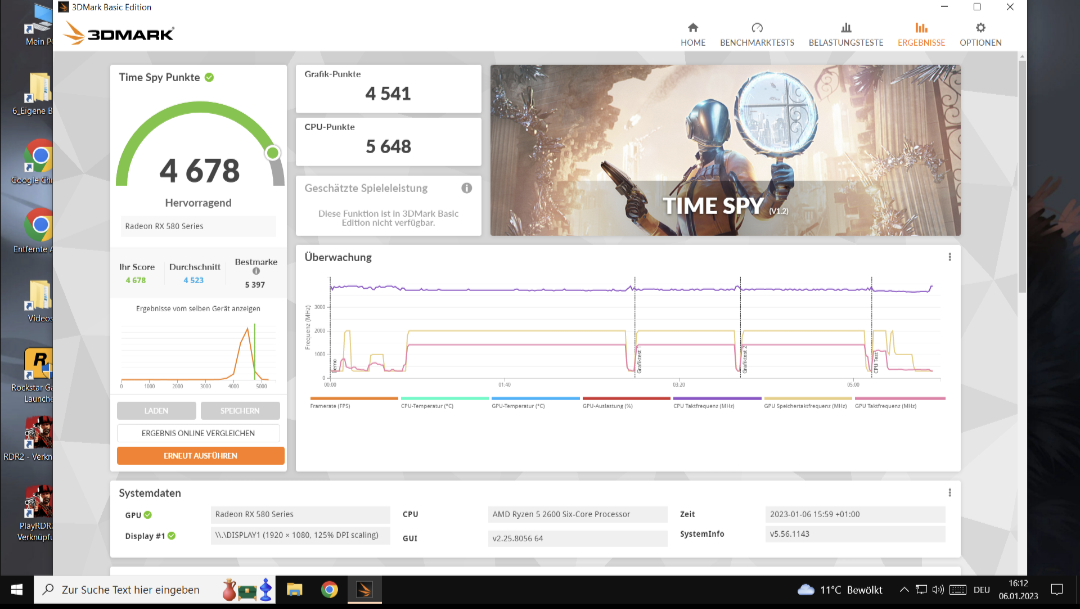Image resolution: width=1080 pixels, height=609 pixels.
Task: Toggle GPU Taktfrequenz legend color
Action: pos(900,398)
